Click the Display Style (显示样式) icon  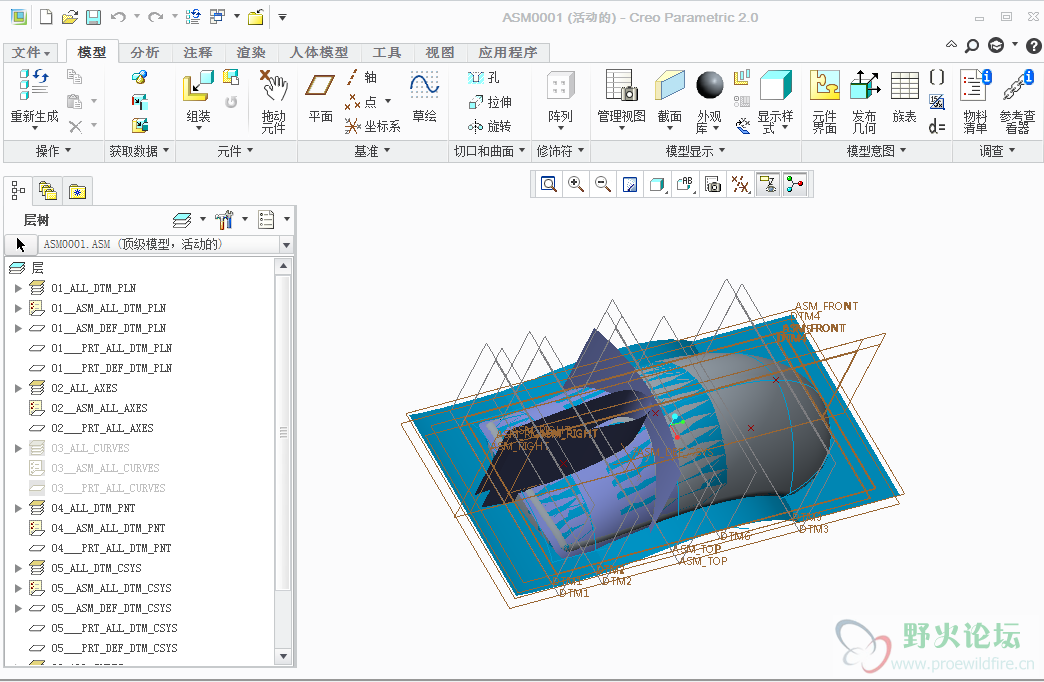pyautogui.click(x=775, y=86)
